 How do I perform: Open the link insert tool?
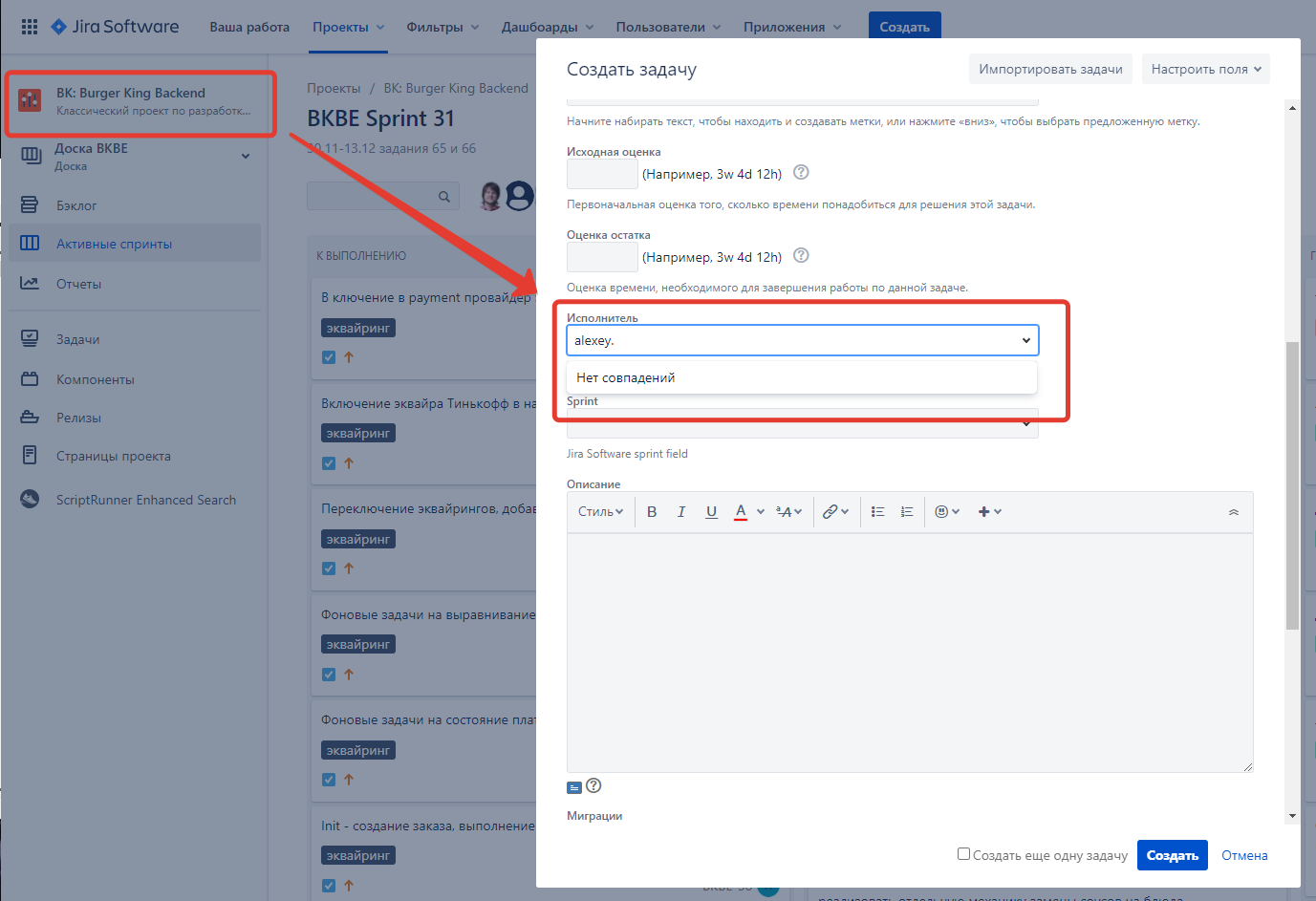coord(831,512)
